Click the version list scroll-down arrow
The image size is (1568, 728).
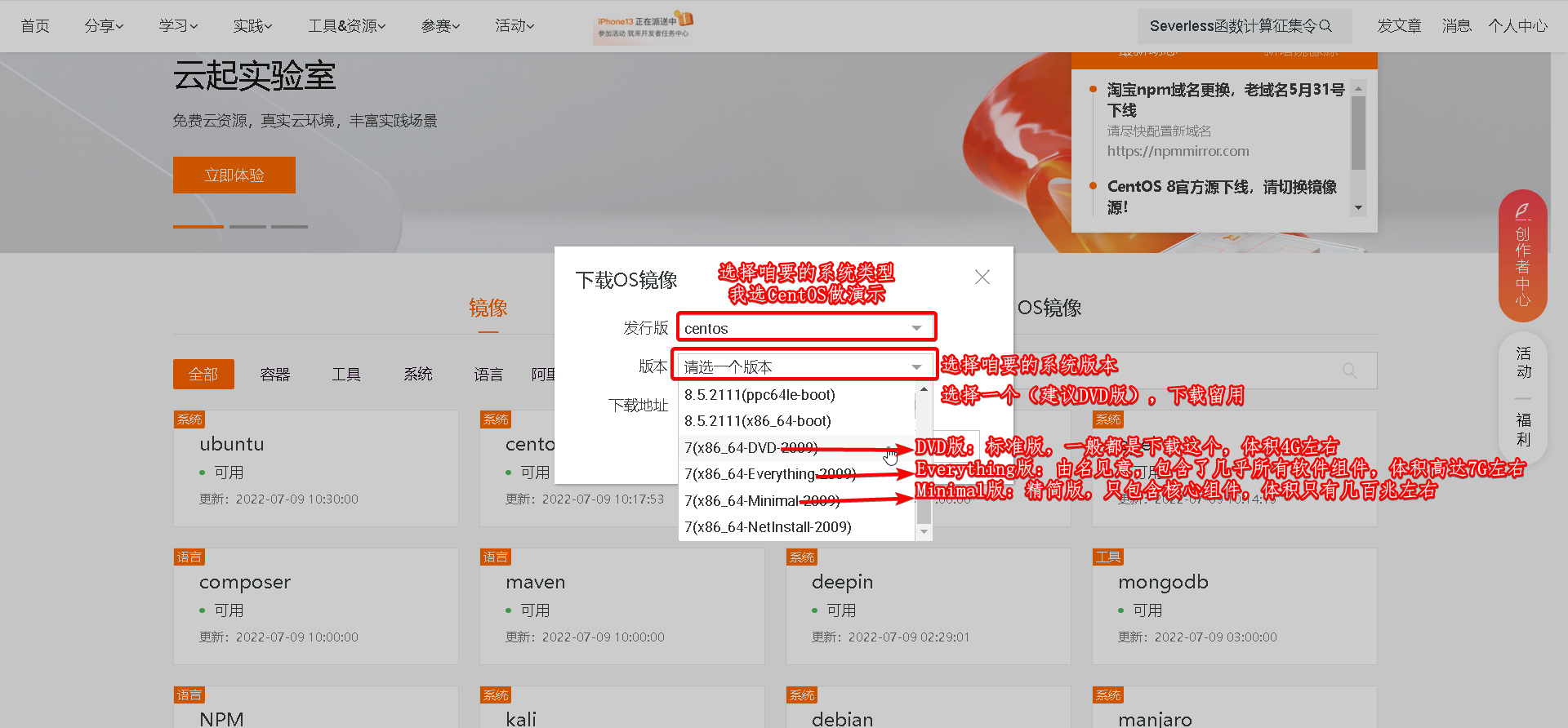pos(924,532)
